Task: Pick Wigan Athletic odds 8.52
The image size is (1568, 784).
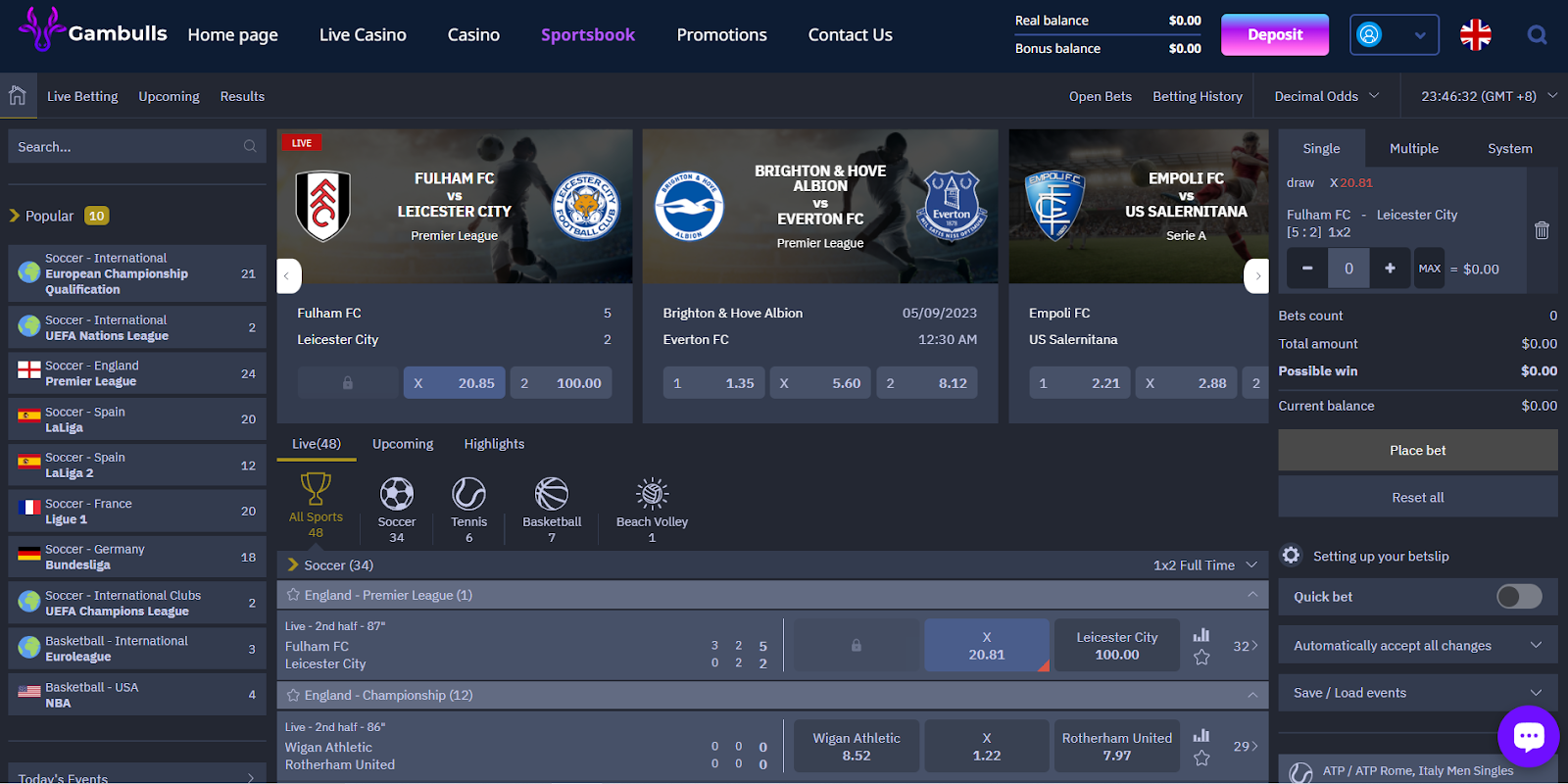Action: (857, 746)
